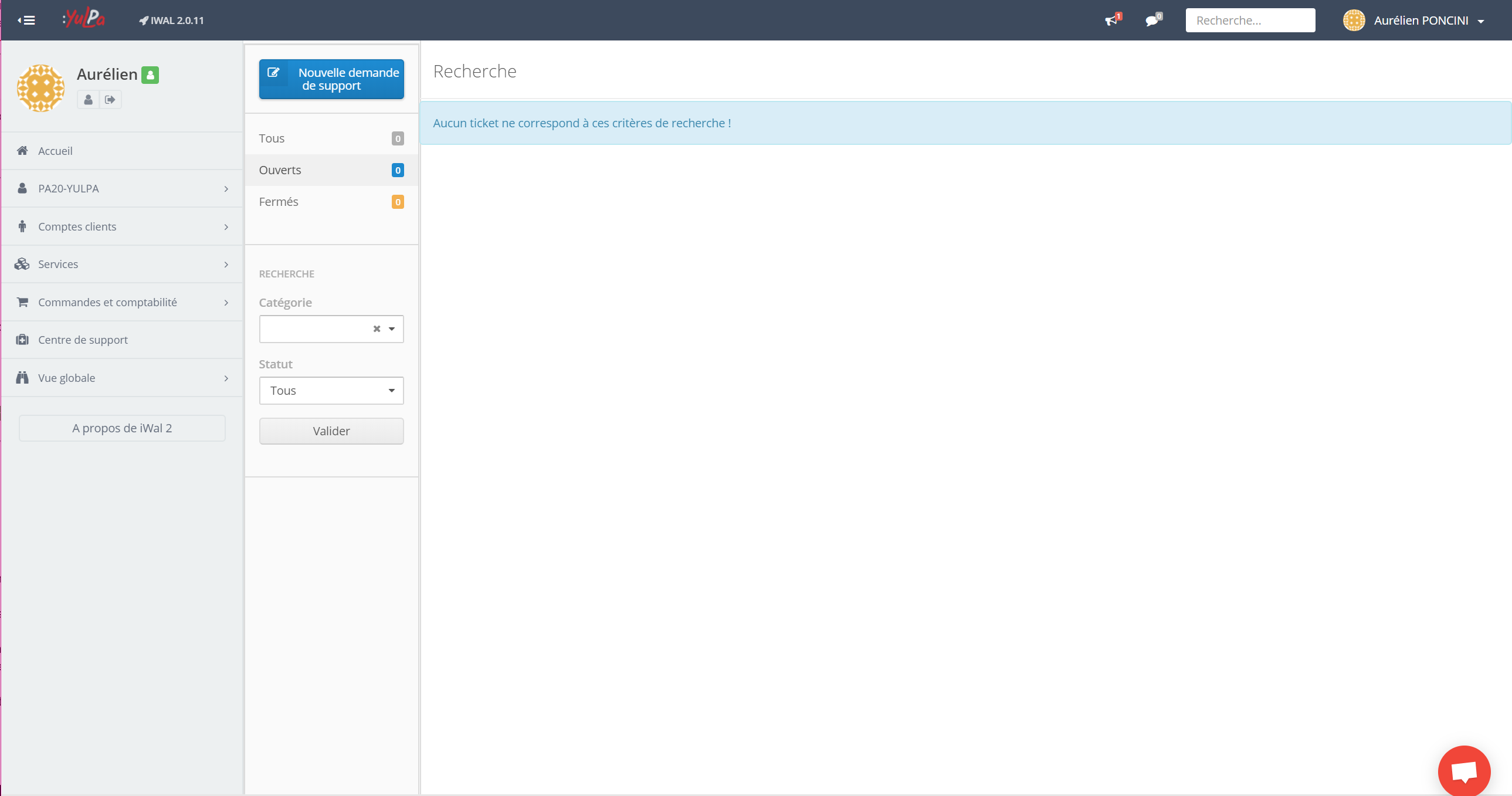Image resolution: width=1512 pixels, height=796 pixels.
Task: Expand the Commandes et comptabilité chevron
Action: pyautogui.click(x=226, y=302)
